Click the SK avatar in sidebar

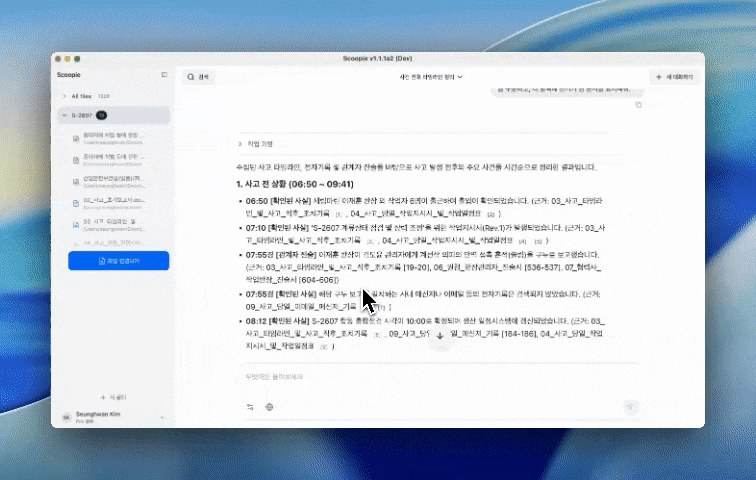[x=67, y=417]
